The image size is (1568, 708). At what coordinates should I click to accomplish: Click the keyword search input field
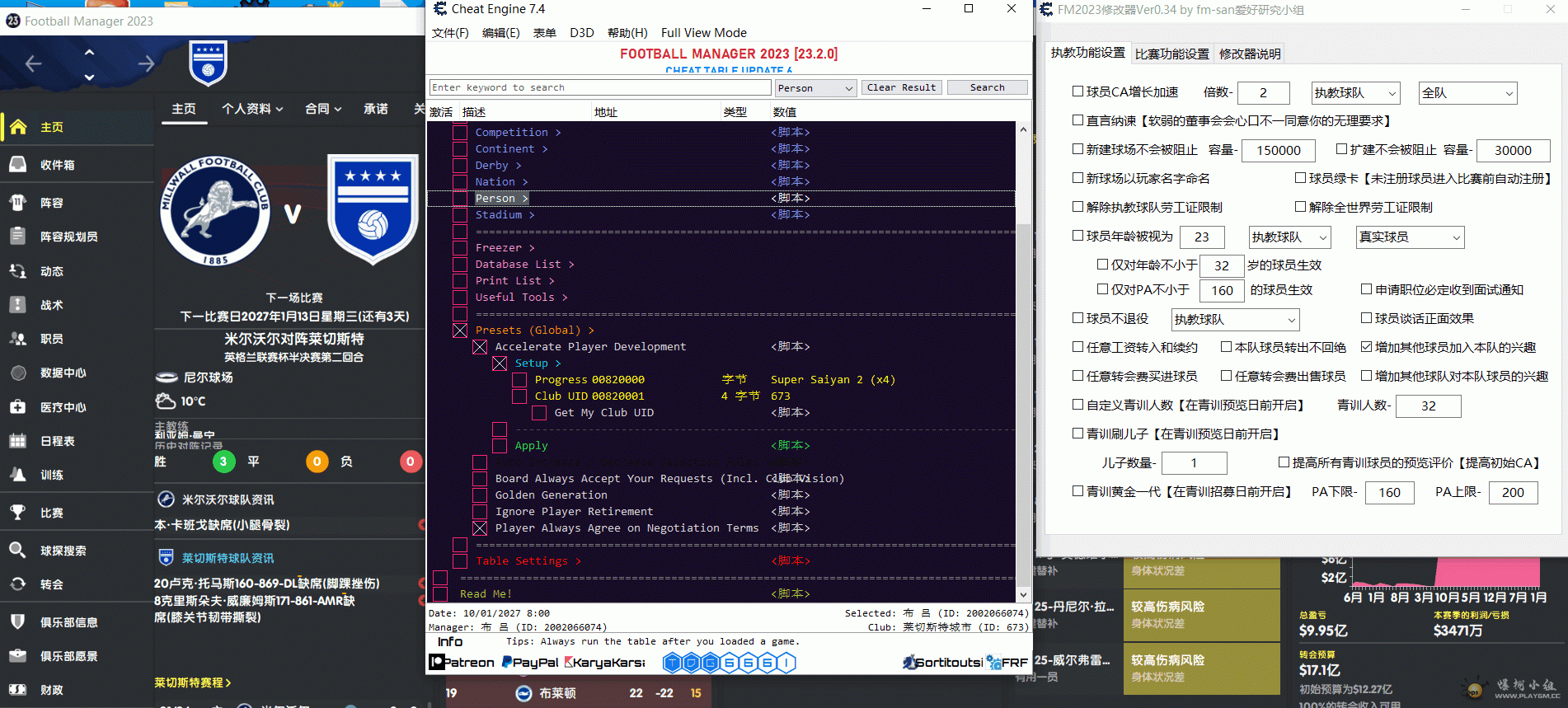point(600,87)
